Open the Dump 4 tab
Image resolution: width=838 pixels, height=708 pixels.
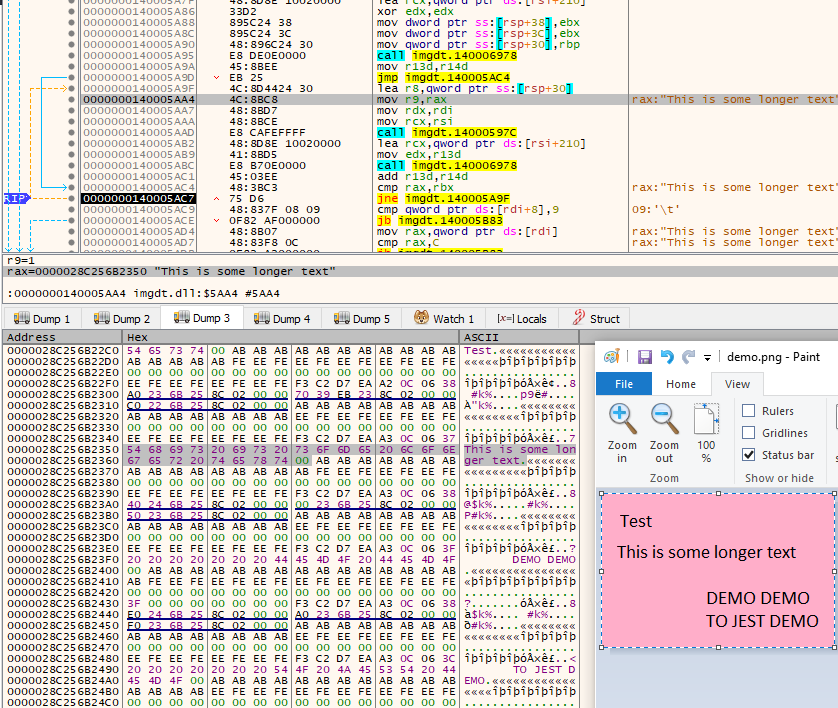(x=282, y=318)
